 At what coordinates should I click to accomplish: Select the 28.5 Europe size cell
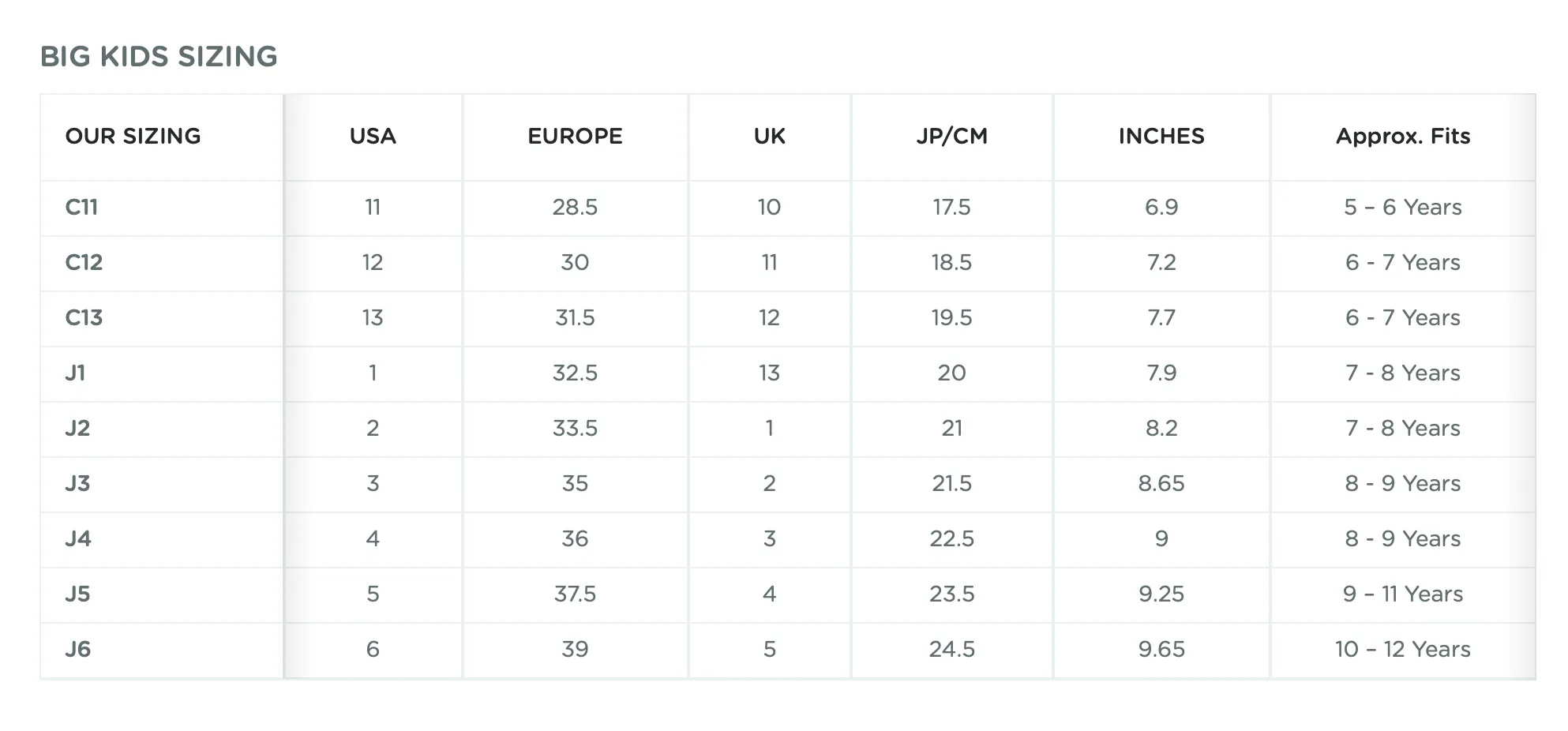575,207
